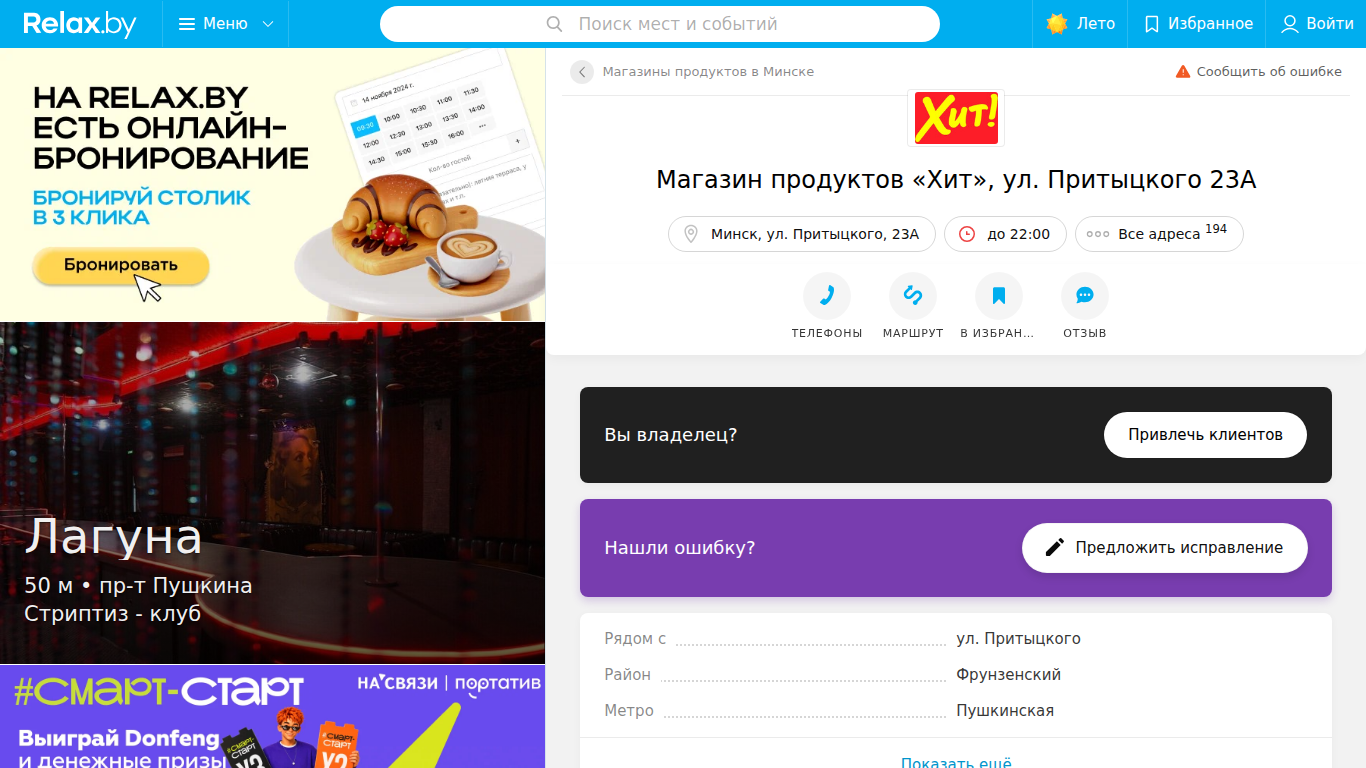
Task: Click the store title Магазин продуктов «Хит»
Action: click(956, 180)
